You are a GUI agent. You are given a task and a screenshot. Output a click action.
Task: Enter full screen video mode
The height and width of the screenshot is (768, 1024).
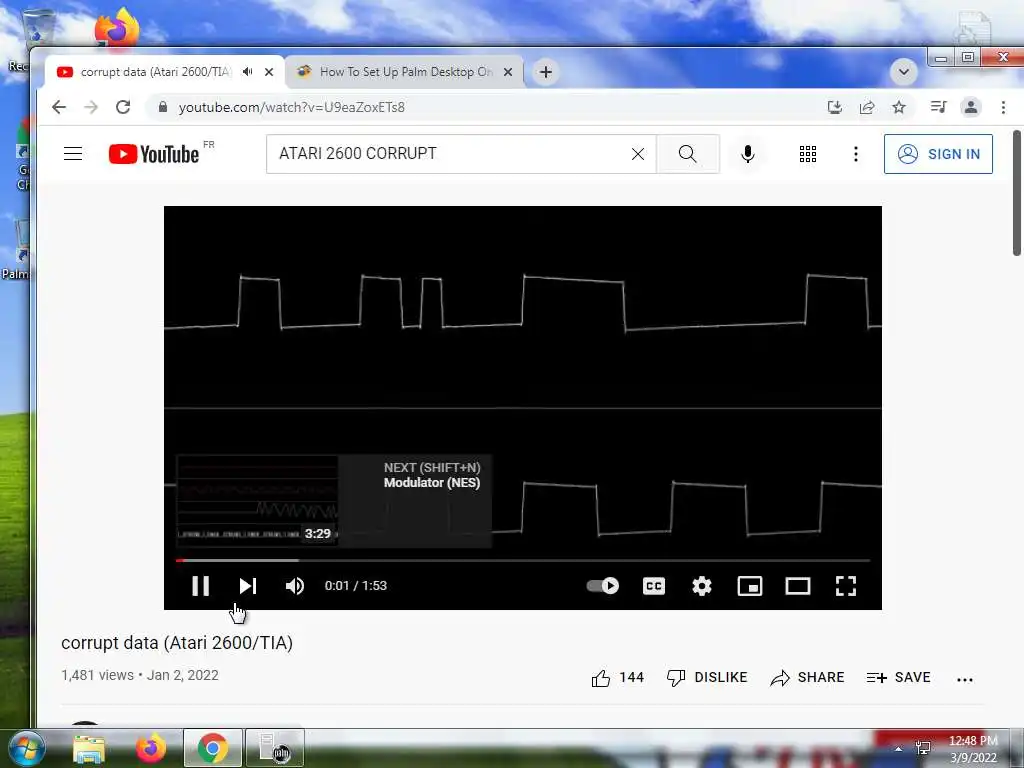(846, 586)
